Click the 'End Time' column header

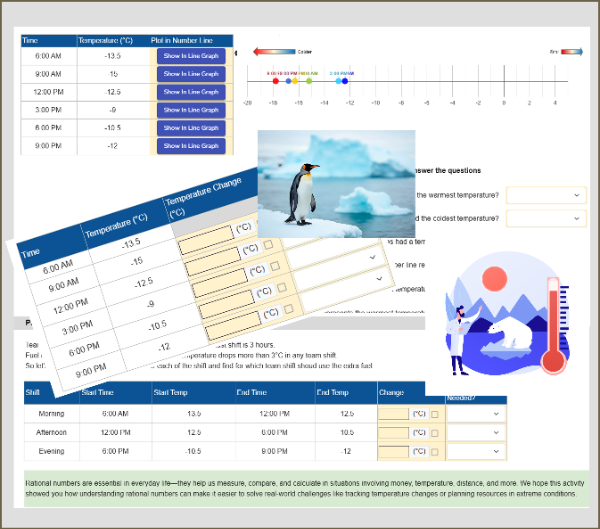(x=275, y=393)
